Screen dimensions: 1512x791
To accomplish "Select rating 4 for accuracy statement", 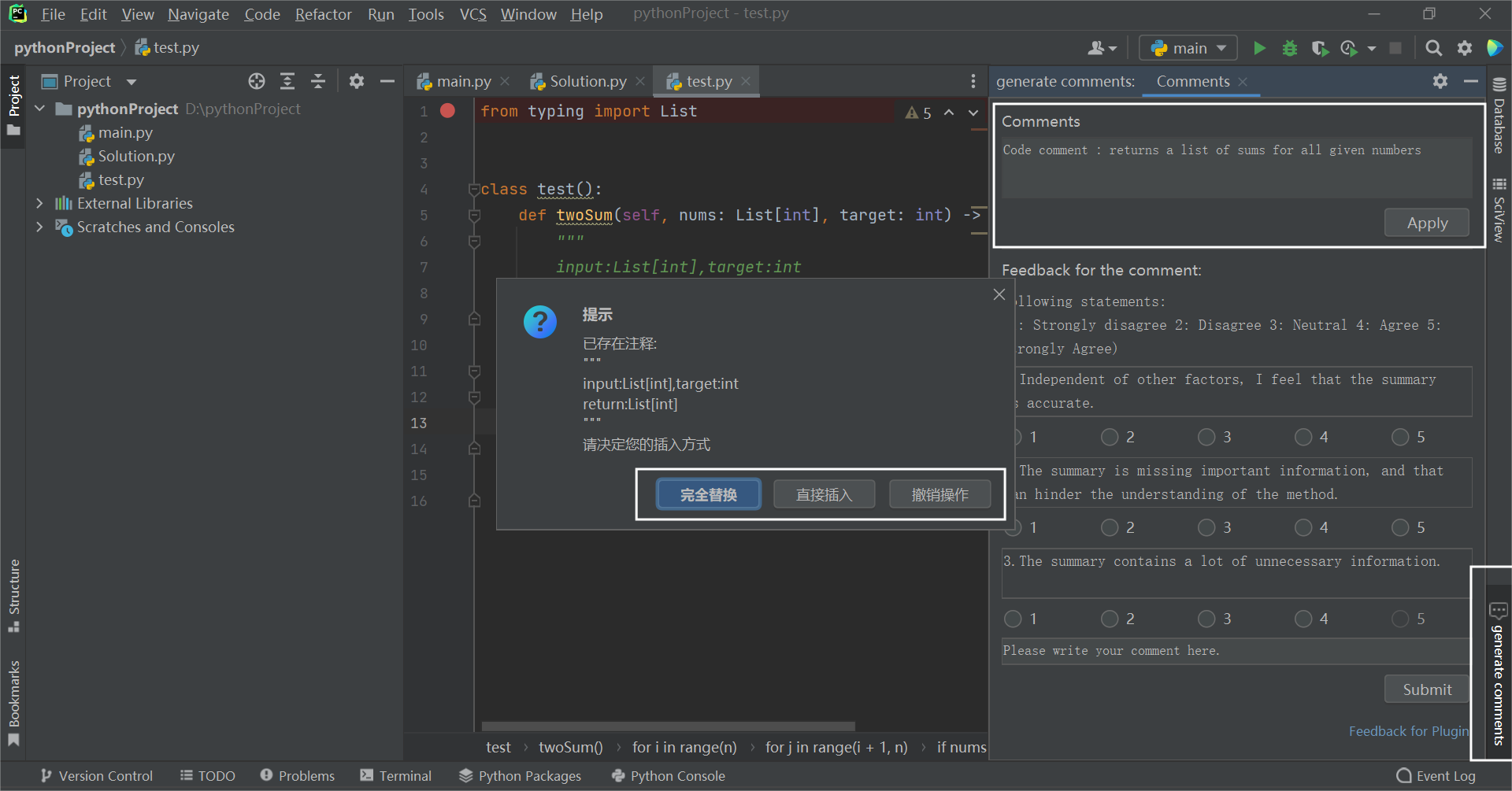I will click(1303, 437).
